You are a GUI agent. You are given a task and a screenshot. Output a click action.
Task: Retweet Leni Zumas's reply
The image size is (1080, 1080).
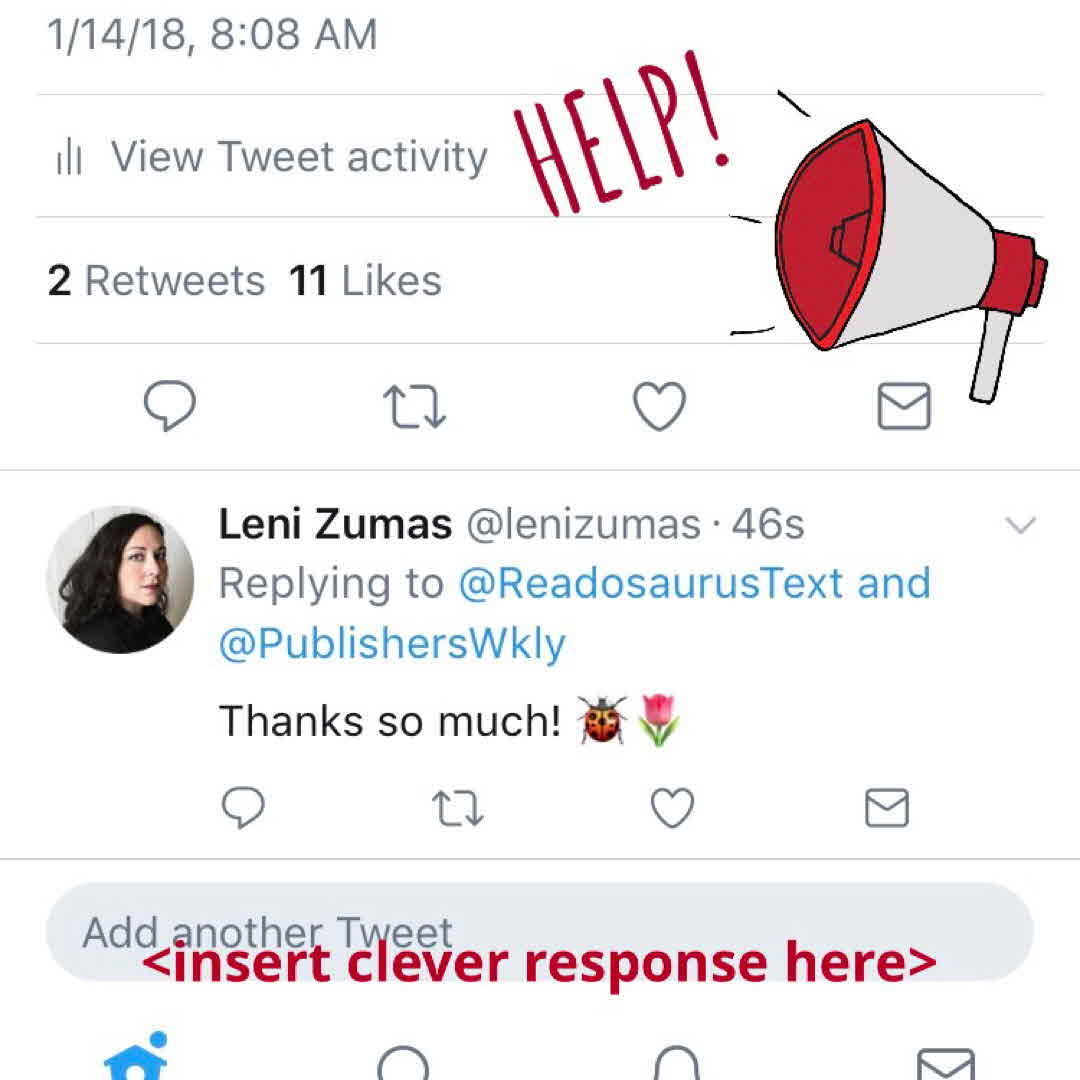(x=458, y=808)
